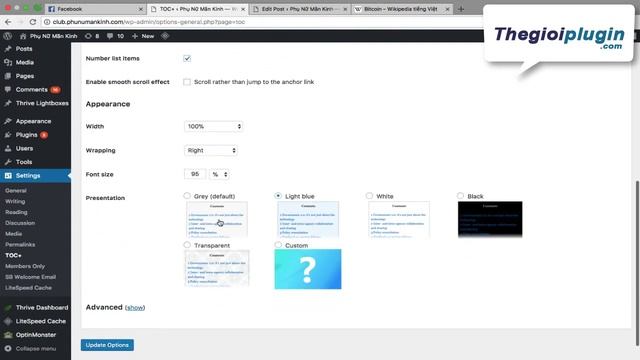Click the diamond icon after New in admin bar
The width and height of the screenshot is (640, 360).
coord(165,36)
